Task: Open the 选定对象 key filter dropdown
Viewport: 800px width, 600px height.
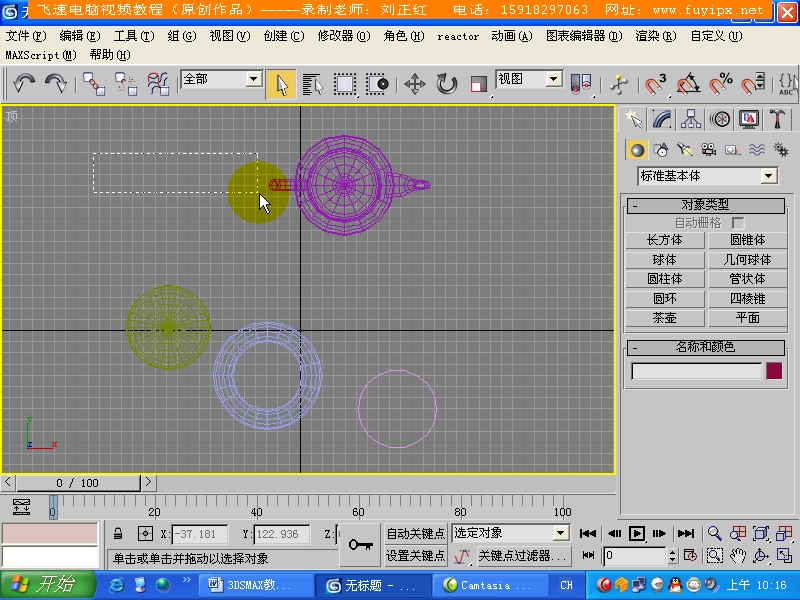Action: 511,533
